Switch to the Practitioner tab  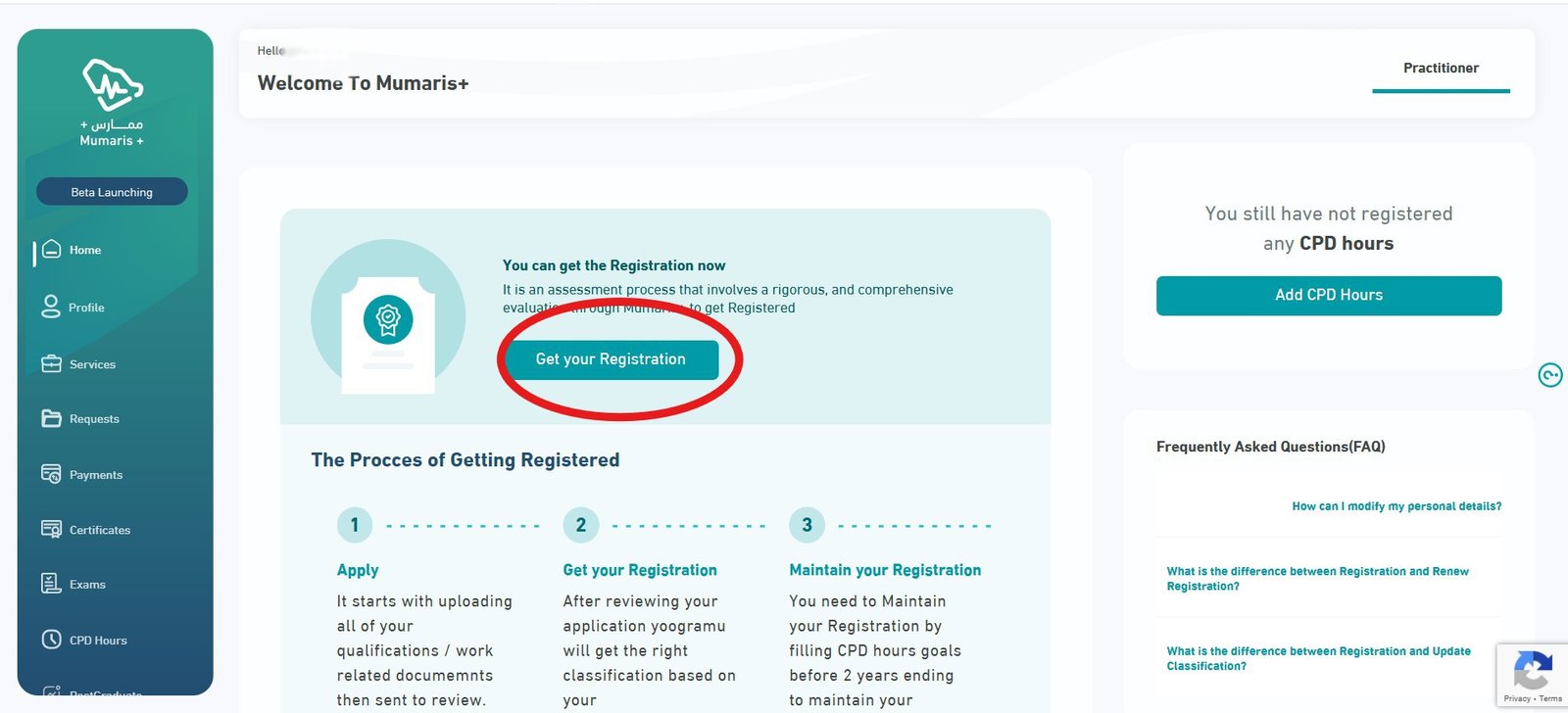click(1441, 68)
